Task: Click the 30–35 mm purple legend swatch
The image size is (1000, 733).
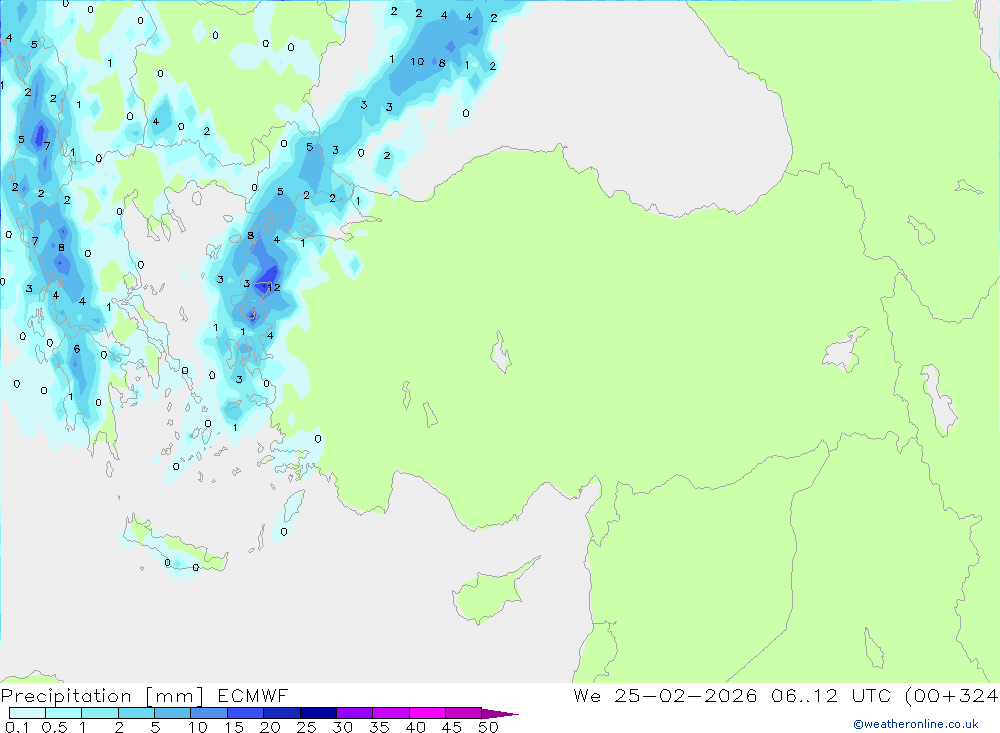Action: click(354, 713)
